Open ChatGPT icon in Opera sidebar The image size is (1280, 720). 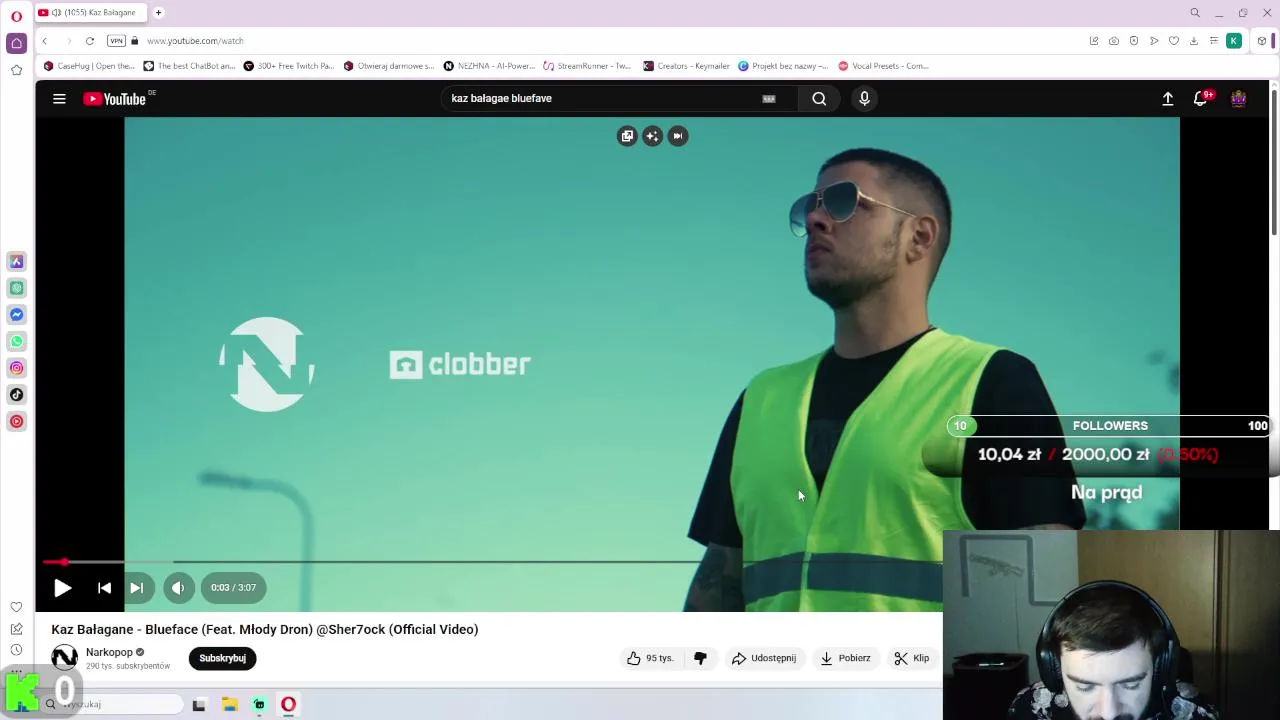pyautogui.click(x=17, y=288)
